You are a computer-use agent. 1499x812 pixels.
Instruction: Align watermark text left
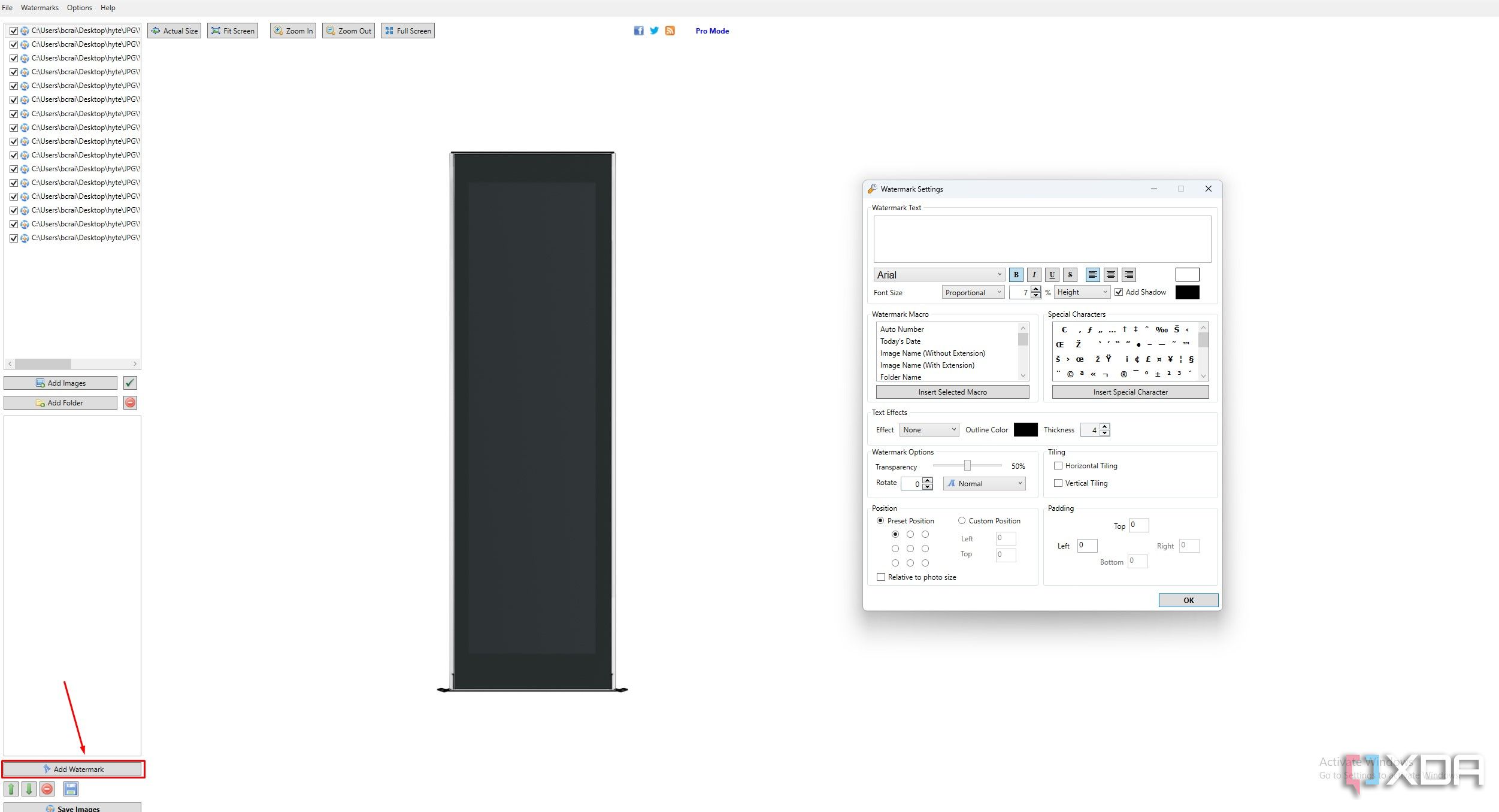click(x=1092, y=275)
